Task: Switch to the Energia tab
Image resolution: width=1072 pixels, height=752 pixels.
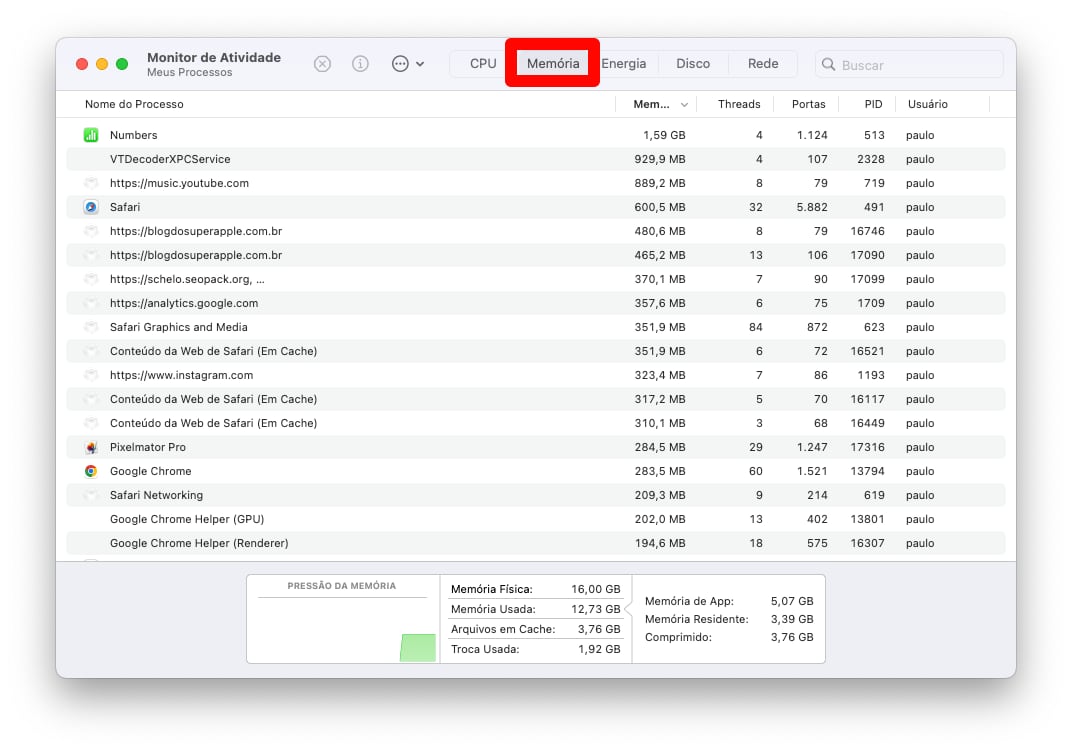Action: [x=624, y=64]
